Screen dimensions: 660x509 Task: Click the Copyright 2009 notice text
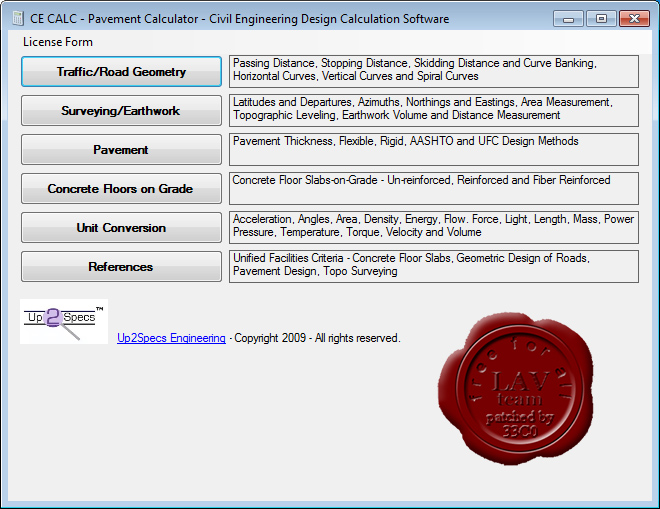pyautogui.click(x=315, y=338)
